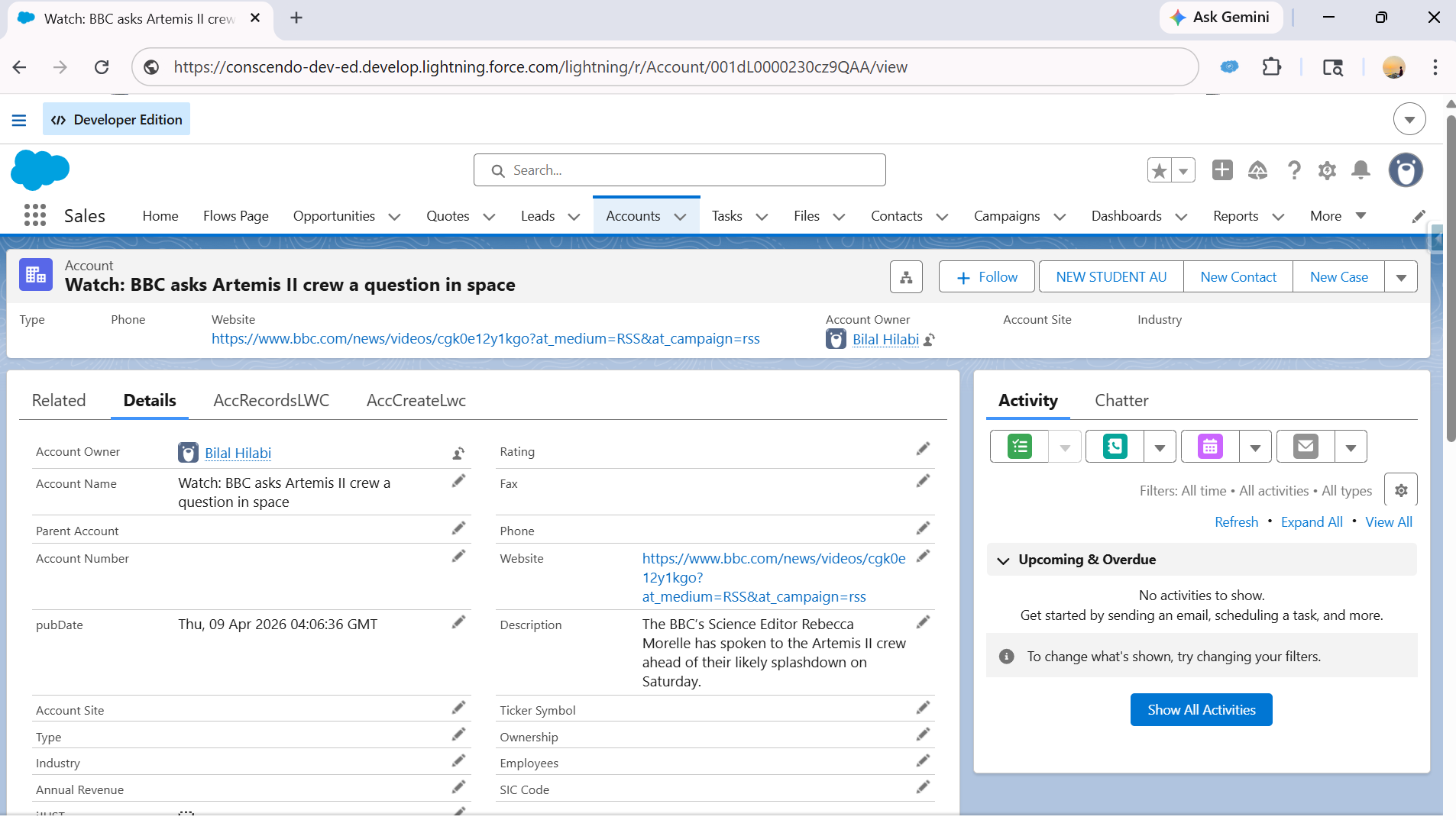1456x820 pixels.
Task: Click the Follow button to follow account
Action: [x=986, y=277]
